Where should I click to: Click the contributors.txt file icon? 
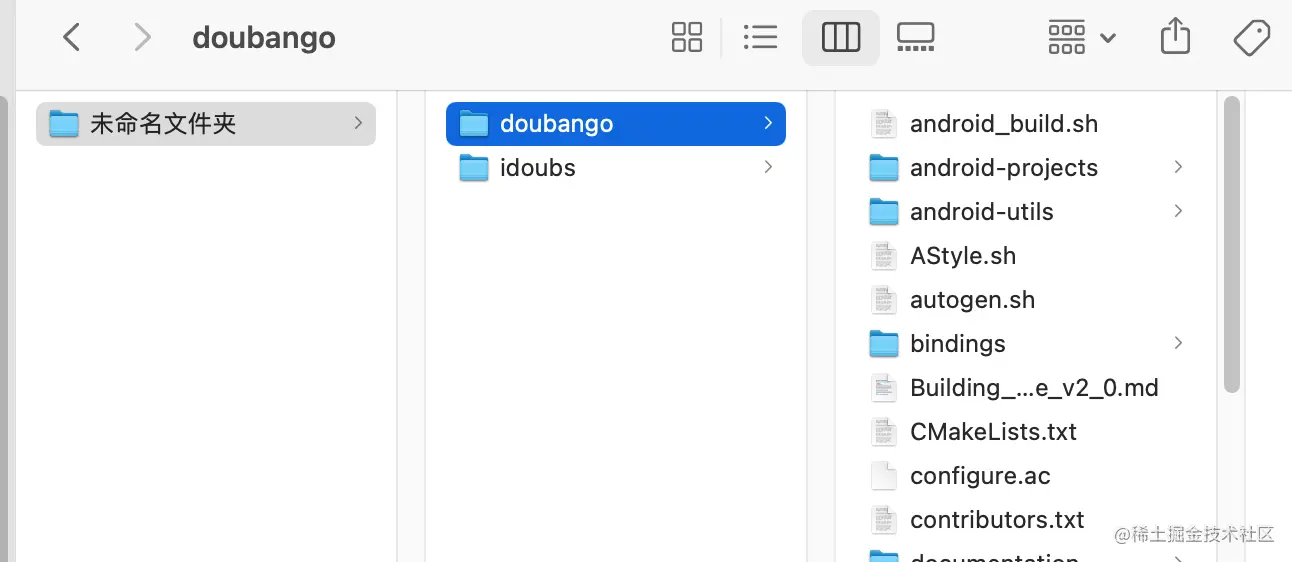coord(884,520)
